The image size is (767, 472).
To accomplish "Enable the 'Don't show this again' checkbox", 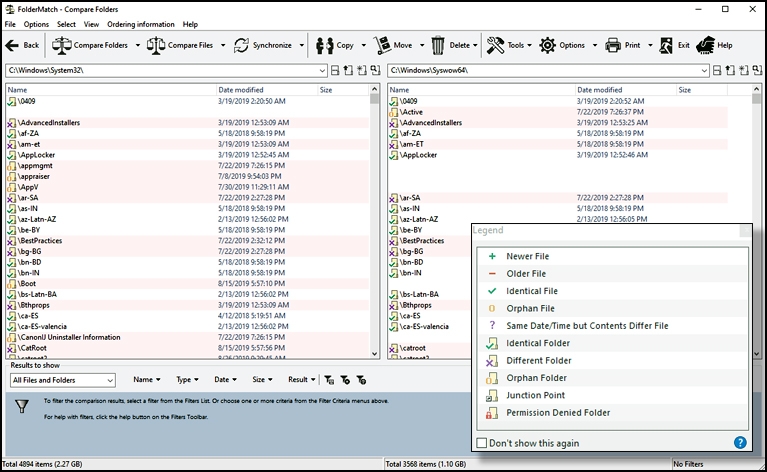I will (483, 443).
